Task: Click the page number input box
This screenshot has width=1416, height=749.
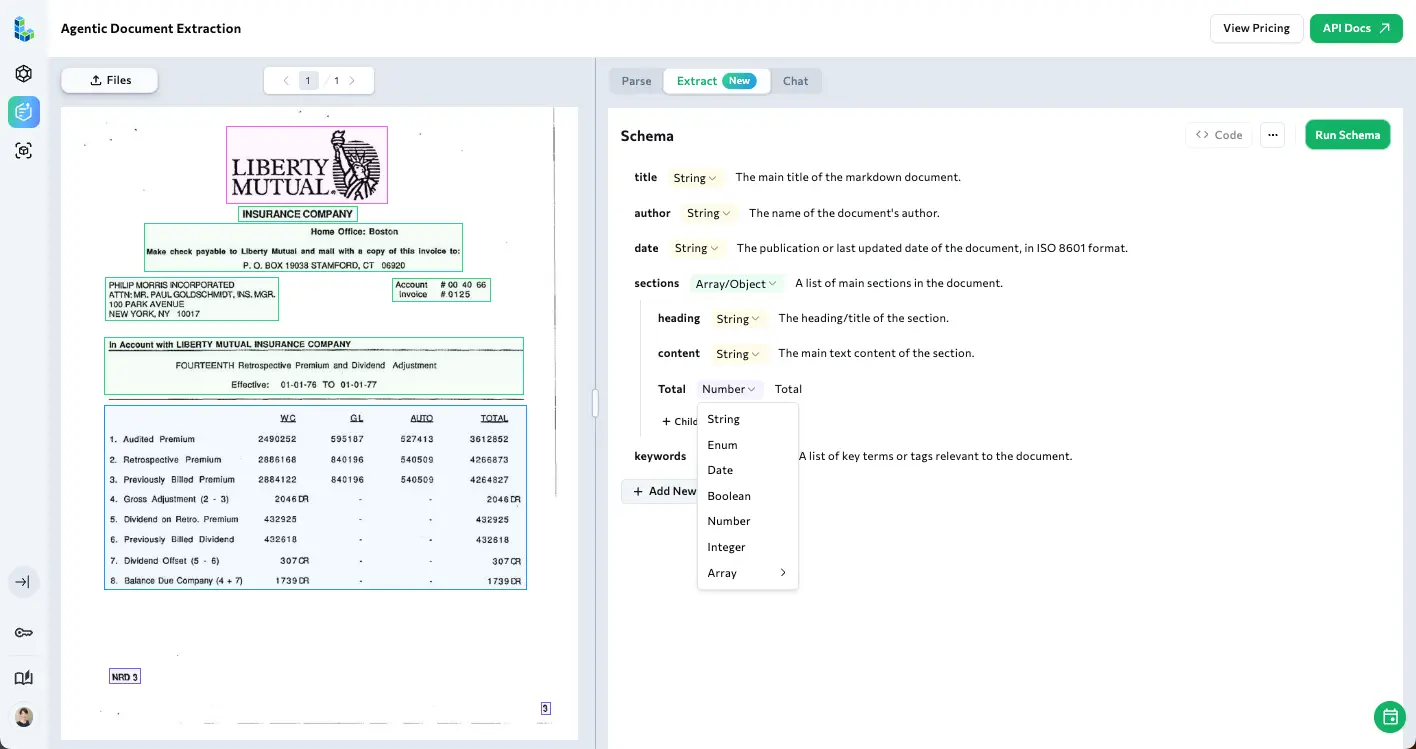Action: click(x=309, y=81)
